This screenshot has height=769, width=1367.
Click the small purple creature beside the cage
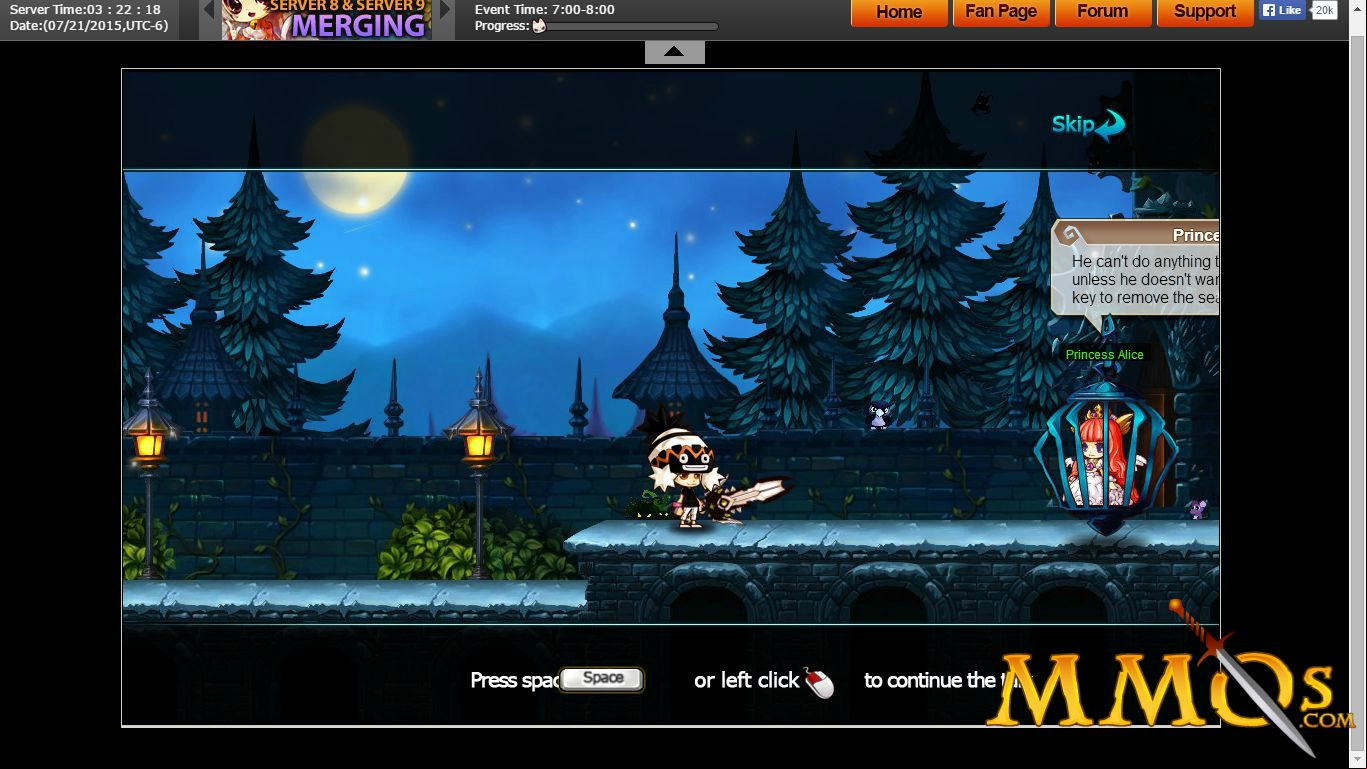1198,509
